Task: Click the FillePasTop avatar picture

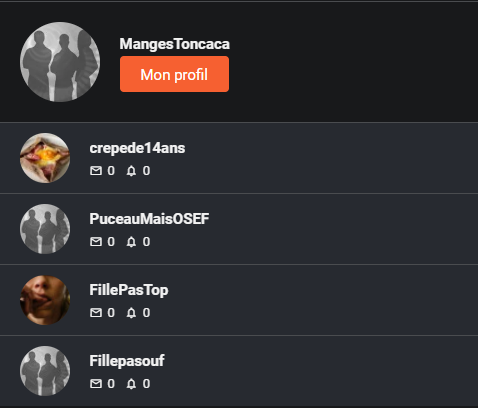Action: click(45, 300)
